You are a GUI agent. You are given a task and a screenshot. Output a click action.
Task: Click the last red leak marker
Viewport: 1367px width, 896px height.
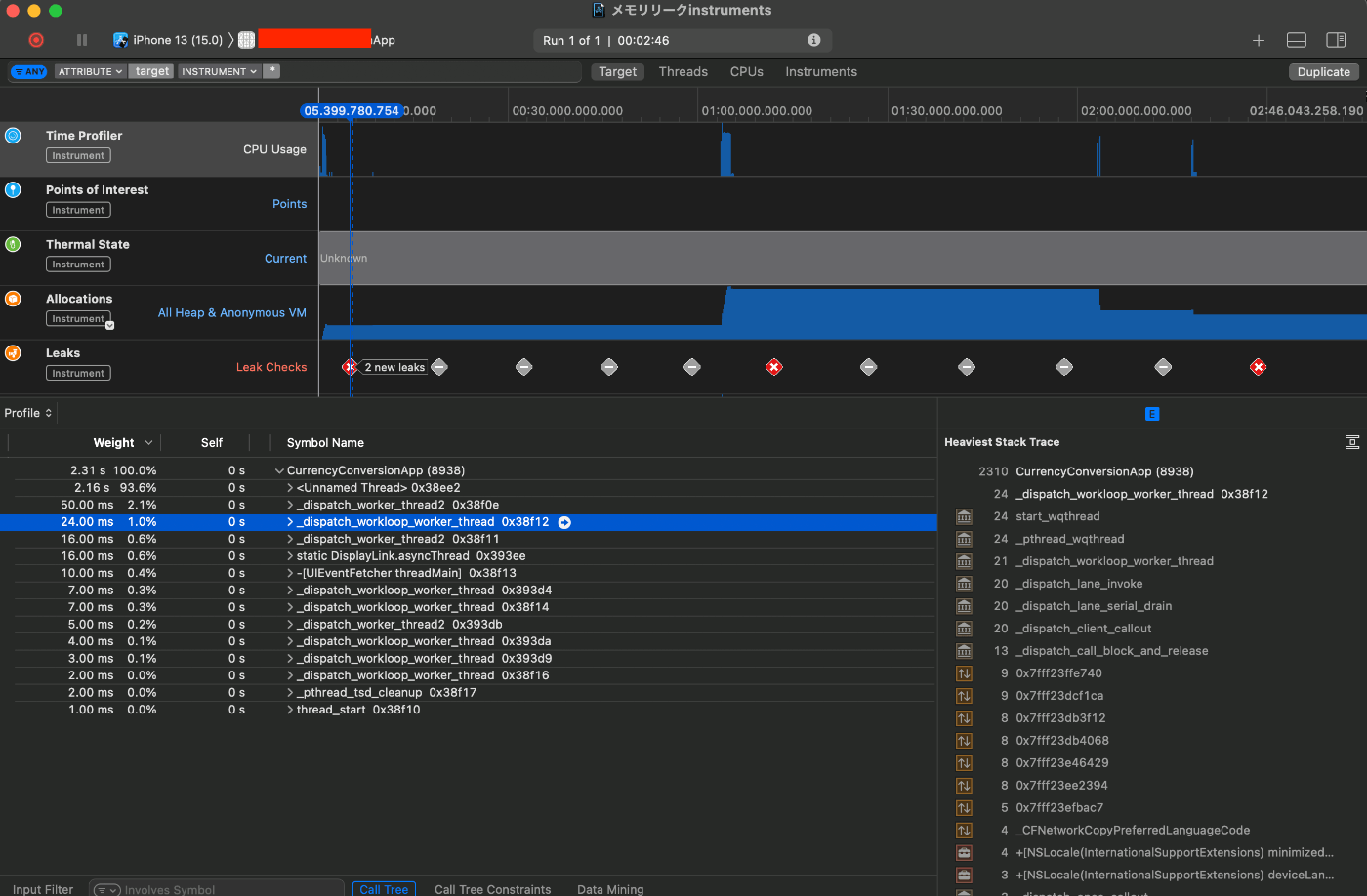pyautogui.click(x=1259, y=367)
